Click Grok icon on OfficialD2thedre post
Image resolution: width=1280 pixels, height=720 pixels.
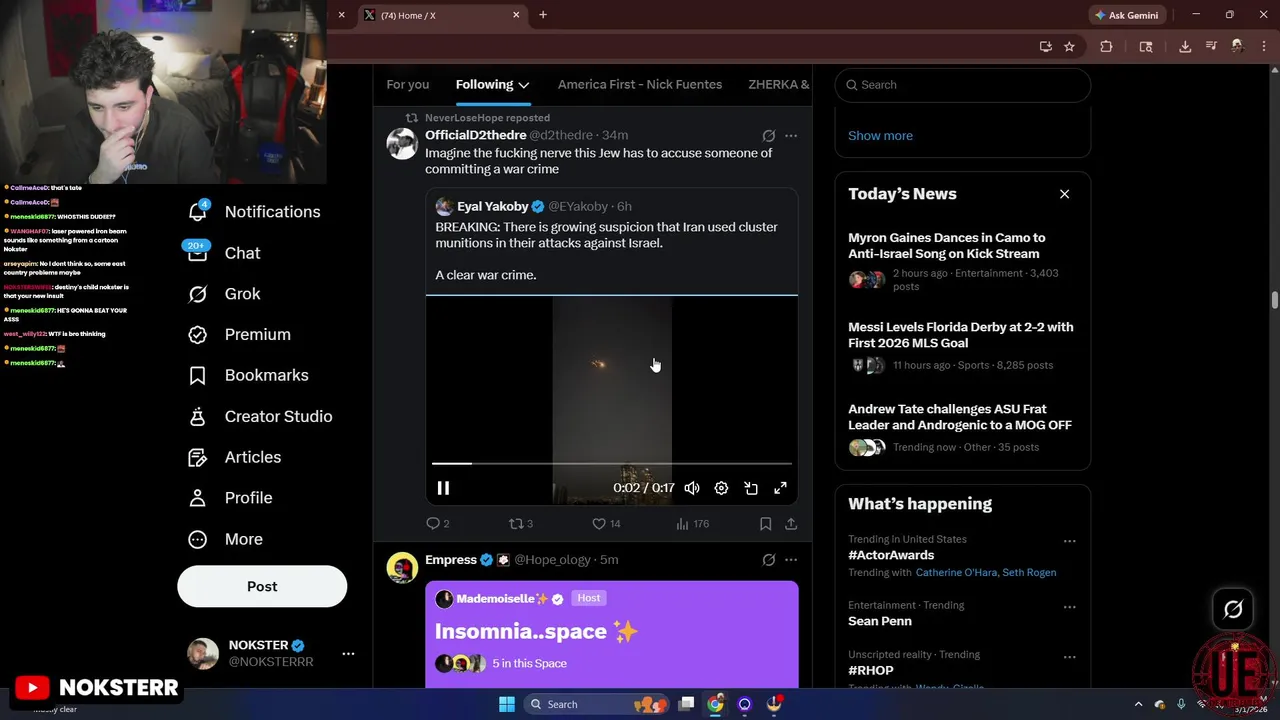tap(768, 136)
